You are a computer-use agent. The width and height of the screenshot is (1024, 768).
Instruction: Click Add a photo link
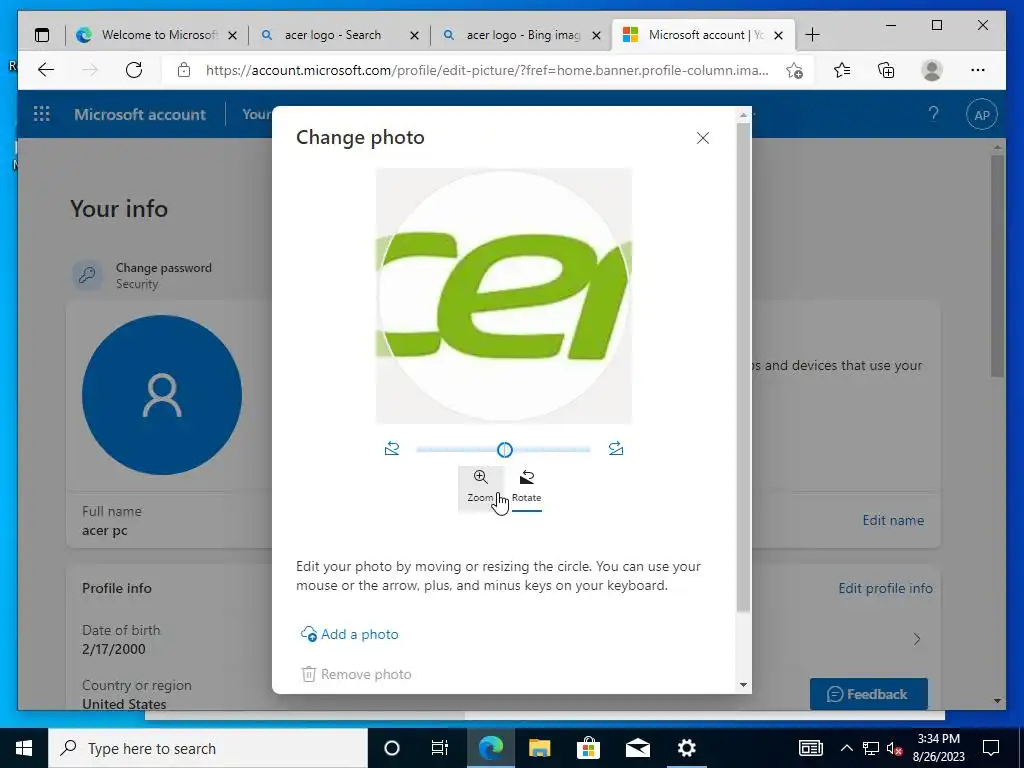(x=349, y=634)
